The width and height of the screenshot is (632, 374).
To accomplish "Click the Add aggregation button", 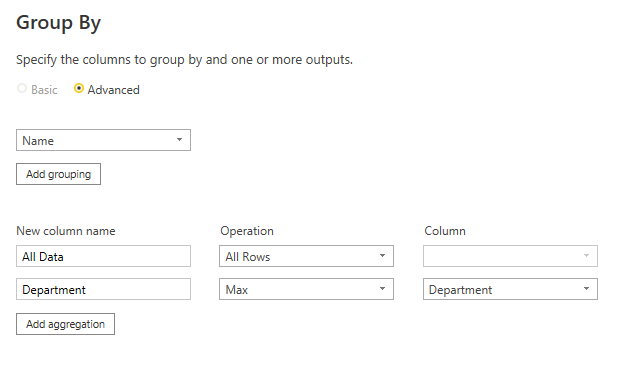I will coord(65,324).
